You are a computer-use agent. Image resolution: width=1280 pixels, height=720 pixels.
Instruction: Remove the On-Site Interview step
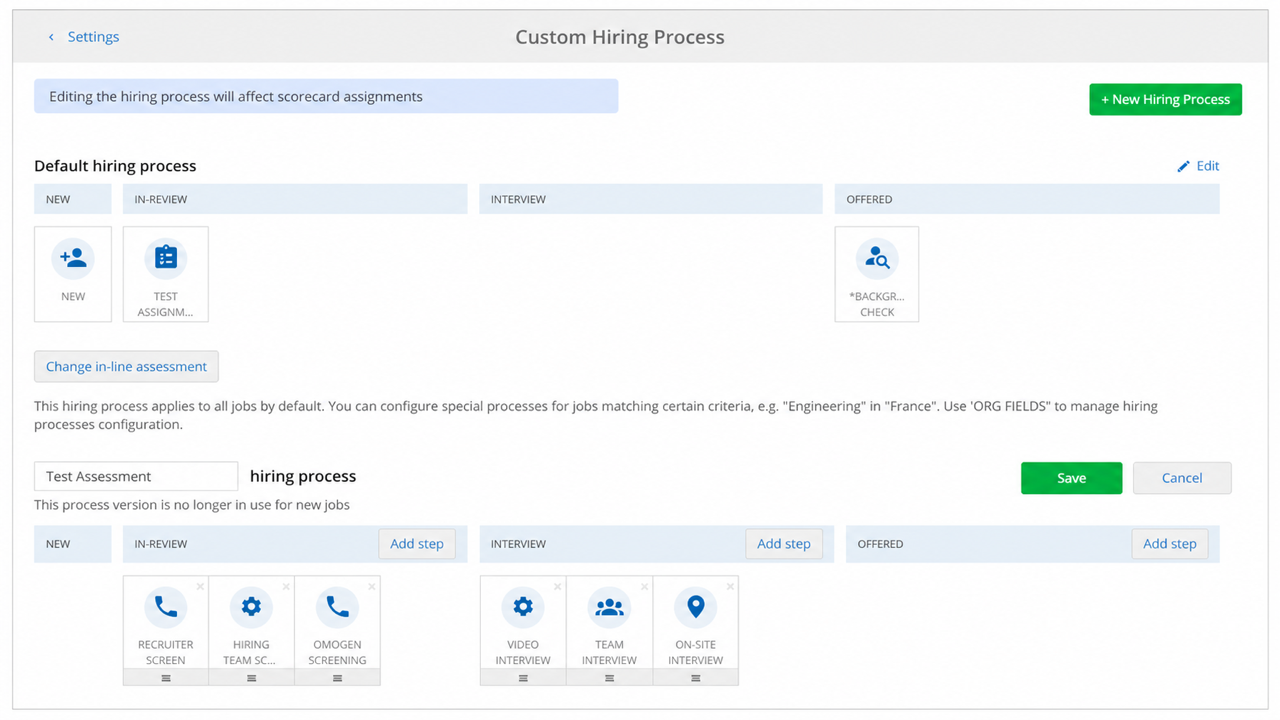click(x=730, y=587)
